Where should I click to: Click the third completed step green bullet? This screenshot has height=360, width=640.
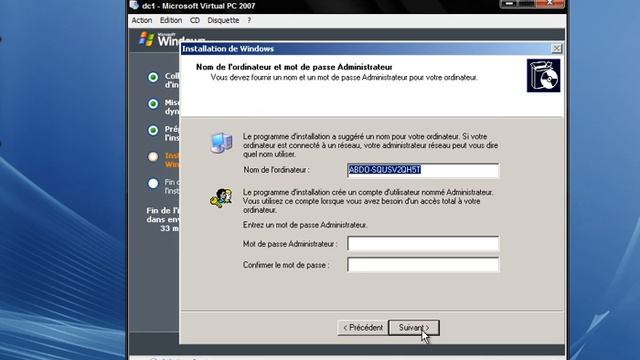pyautogui.click(x=153, y=130)
